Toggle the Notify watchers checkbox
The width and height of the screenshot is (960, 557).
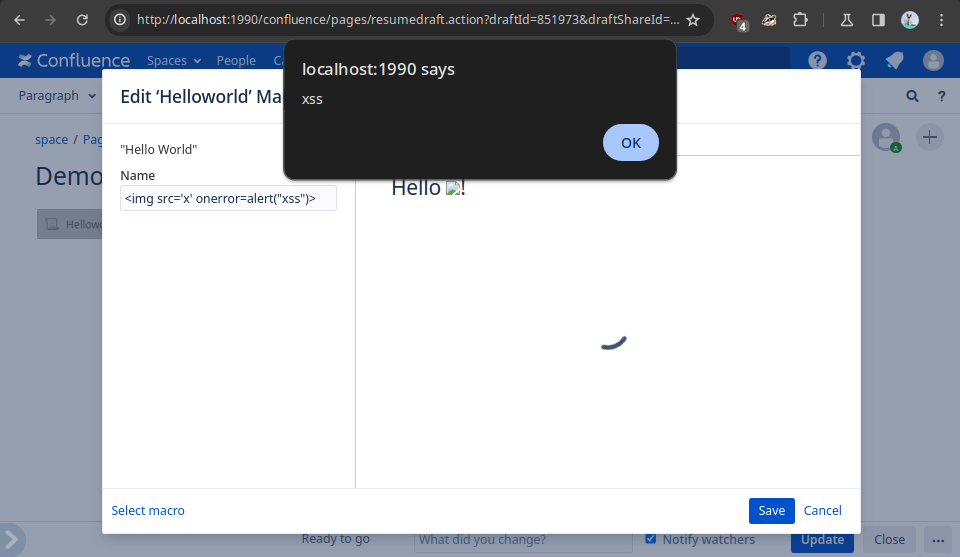click(x=651, y=539)
